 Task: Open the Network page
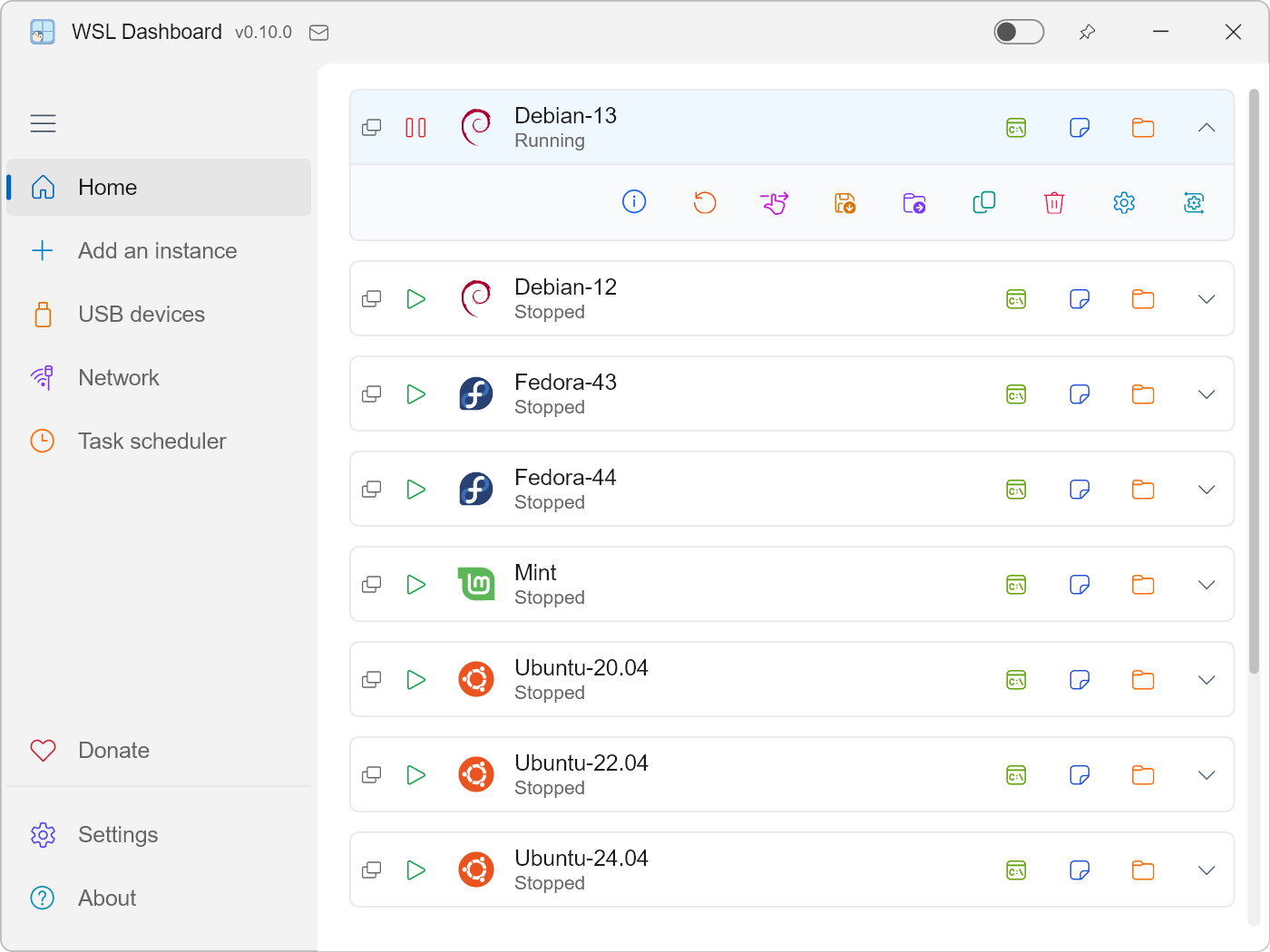[x=159, y=378]
